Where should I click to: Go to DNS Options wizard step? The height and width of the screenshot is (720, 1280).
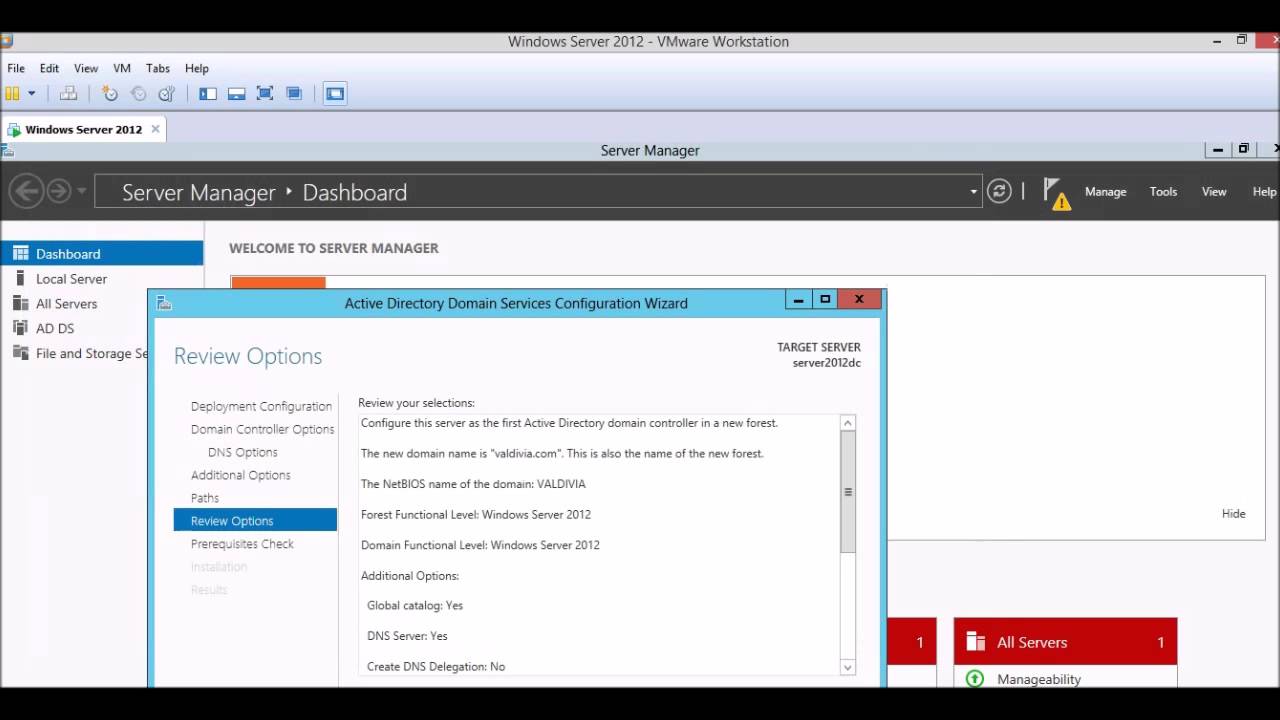(243, 452)
